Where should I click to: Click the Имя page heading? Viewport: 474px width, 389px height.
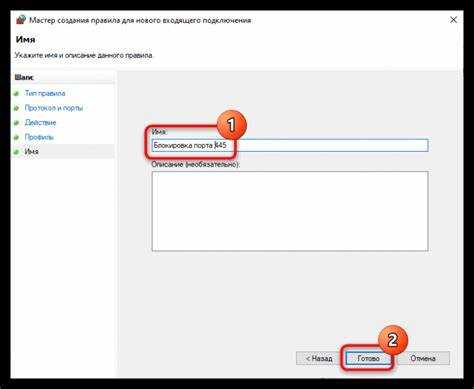click(25, 39)
